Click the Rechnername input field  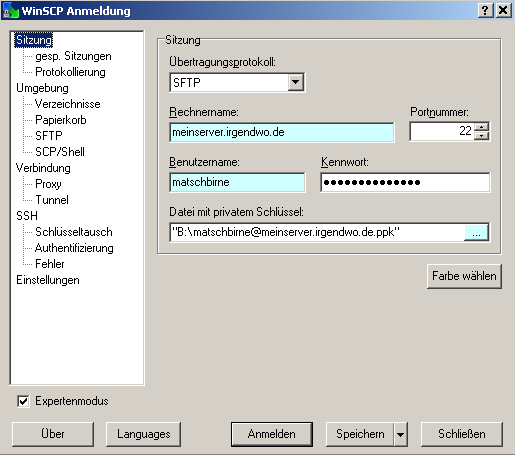(282, 132)
